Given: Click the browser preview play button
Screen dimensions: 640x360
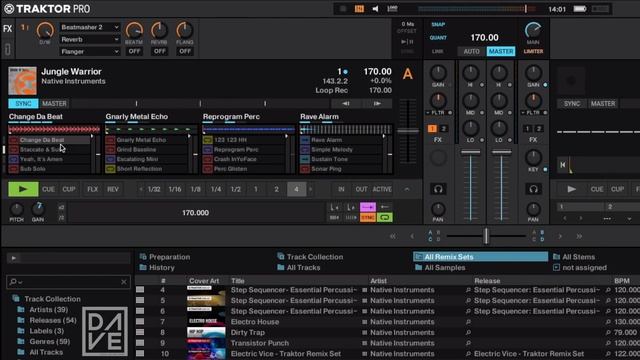Looking at the screenshot, I should tap(13, 258).
